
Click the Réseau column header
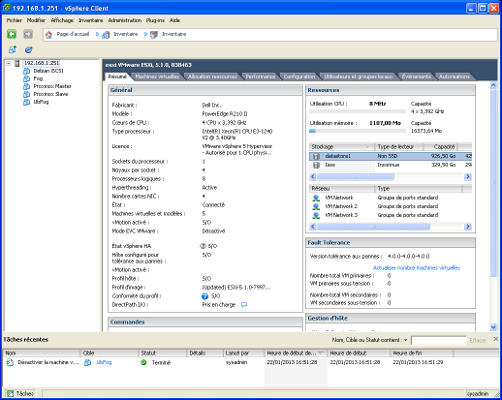341,189
